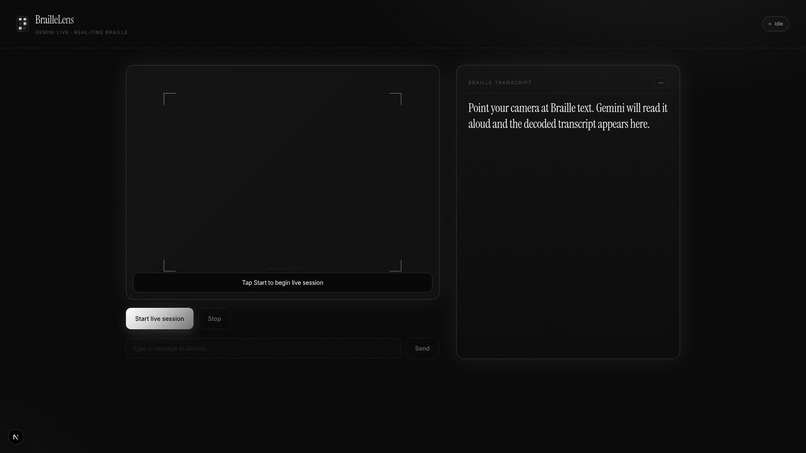The width and height of the screenshot is (806, 453).
Task: Click the Braille Transcript heading
Action: [x=500, y=83]
